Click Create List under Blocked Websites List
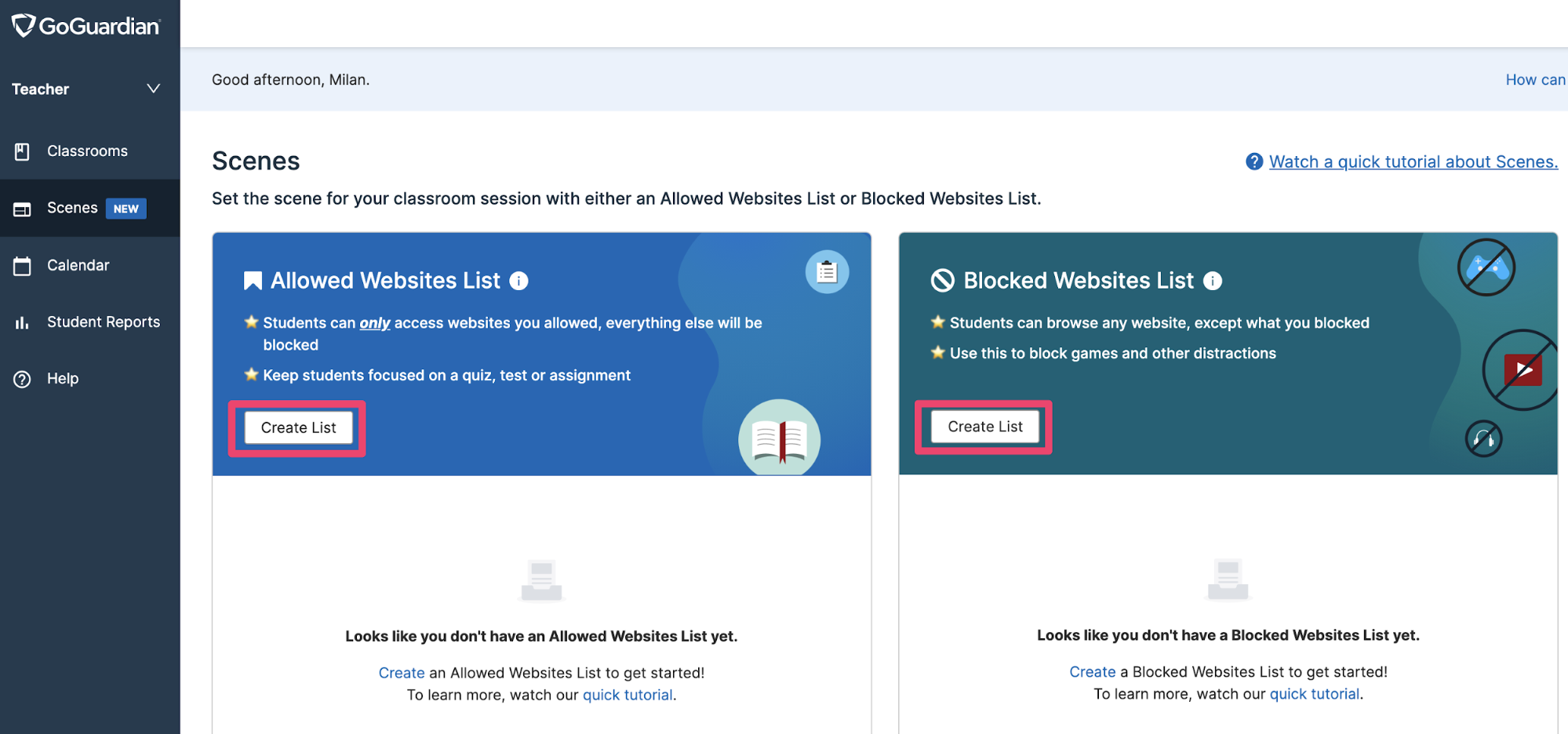The height and width of the screenshot is (734, 1568). click(984, 427)
